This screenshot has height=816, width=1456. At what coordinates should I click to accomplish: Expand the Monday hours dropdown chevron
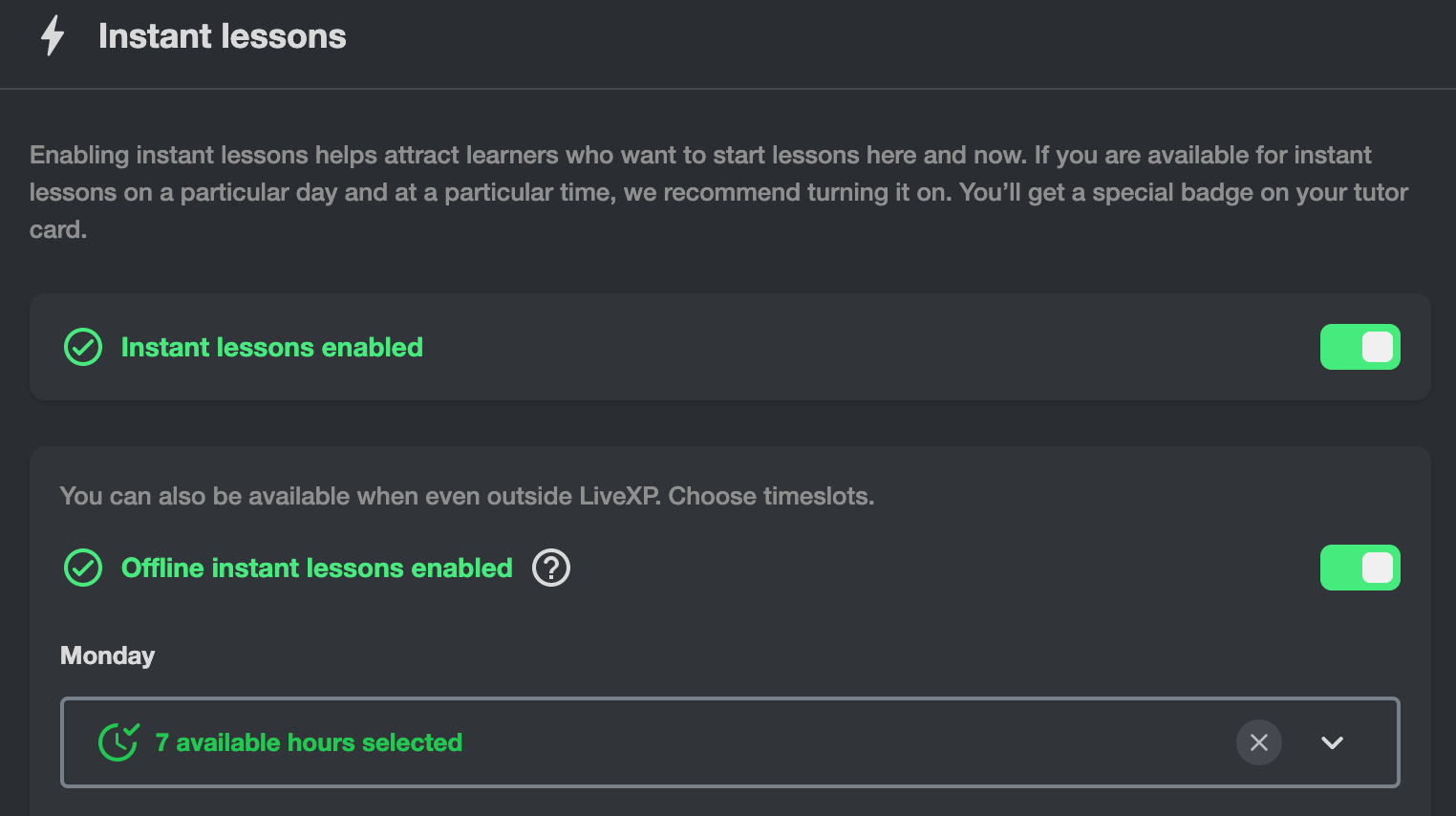pos(1332,742)
